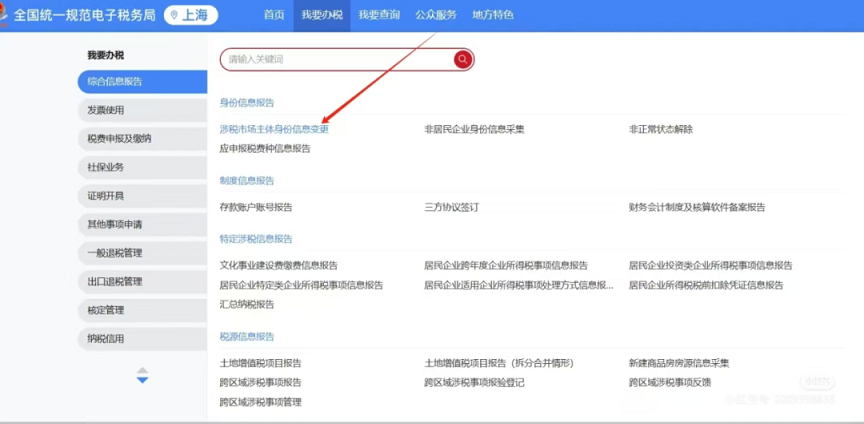Screen dimensions: 864x424
Task: Open 存款账户账号报告 link
Action: click(x=256, y=207)
